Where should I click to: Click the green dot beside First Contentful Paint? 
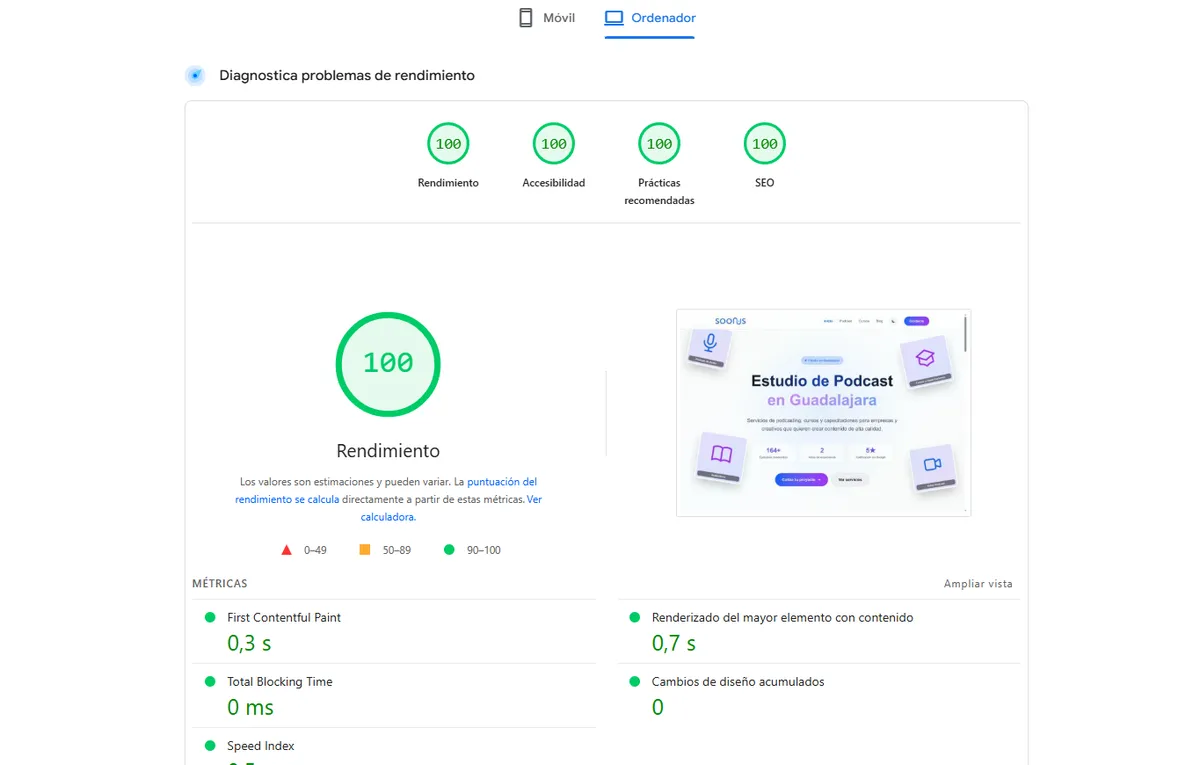(208, 618)
